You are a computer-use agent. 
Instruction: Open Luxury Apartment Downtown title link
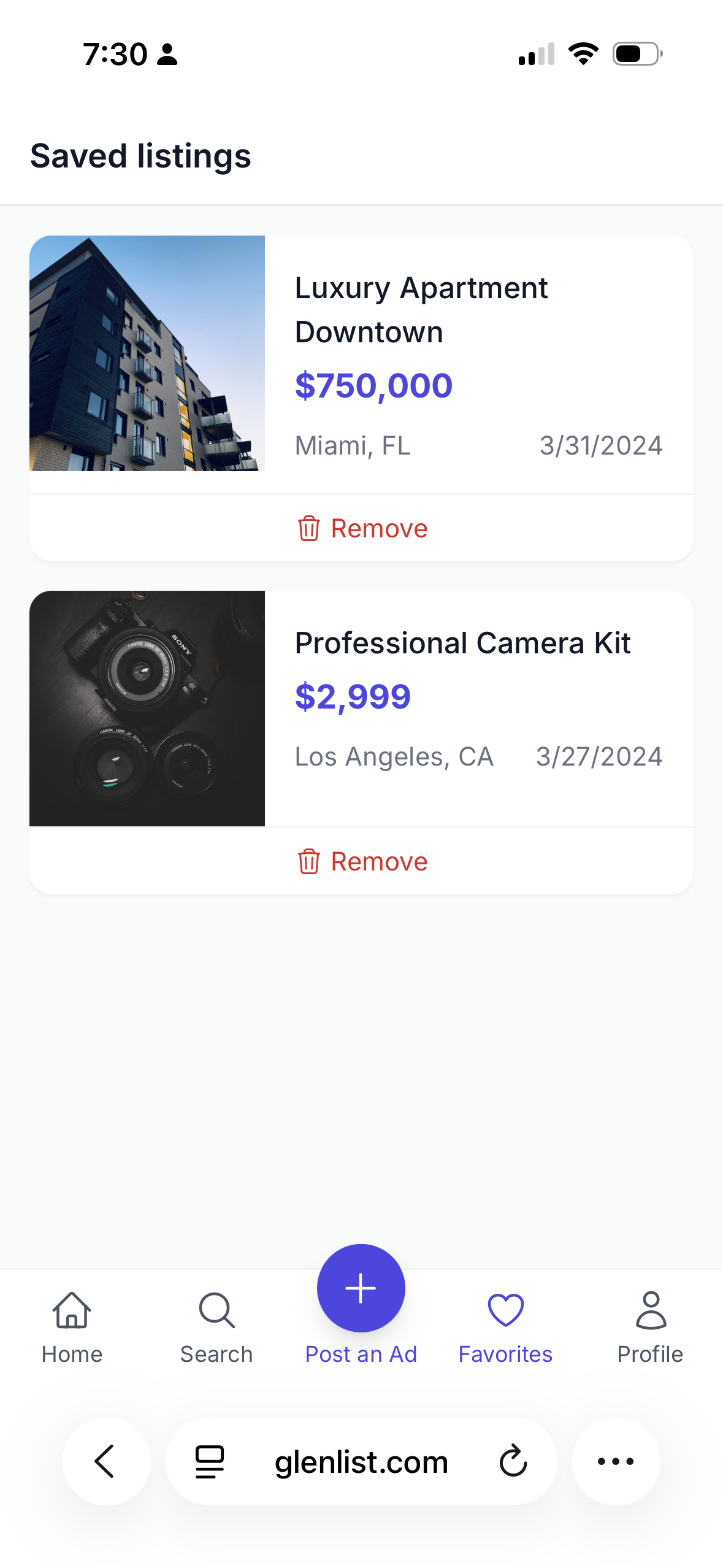[421, 310]
